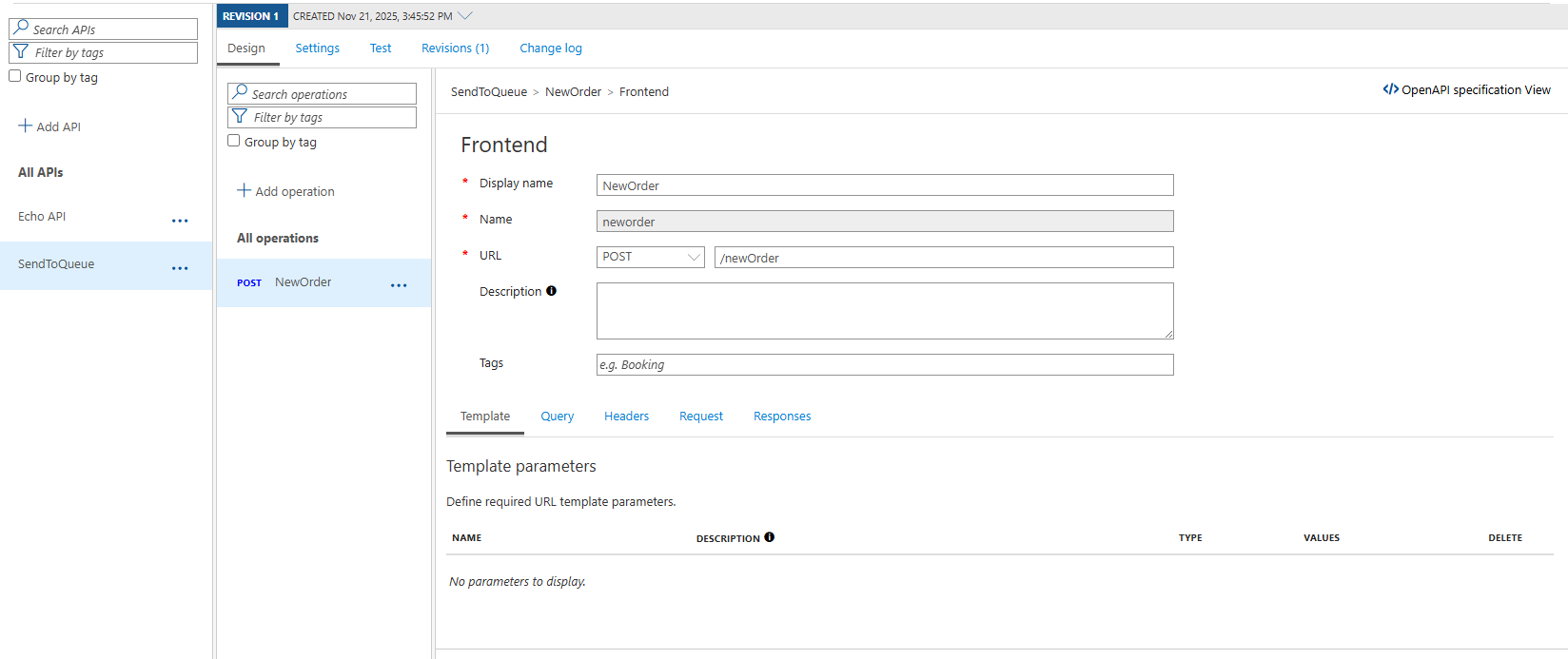1568x659 pixels.
Task: Expand the revision dropdown chevron
Action: coord(465,16)
